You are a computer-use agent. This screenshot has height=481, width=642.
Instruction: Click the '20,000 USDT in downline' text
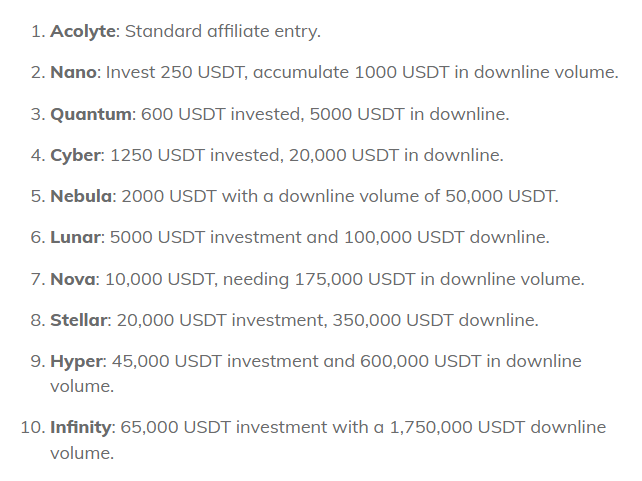(394, 156)
